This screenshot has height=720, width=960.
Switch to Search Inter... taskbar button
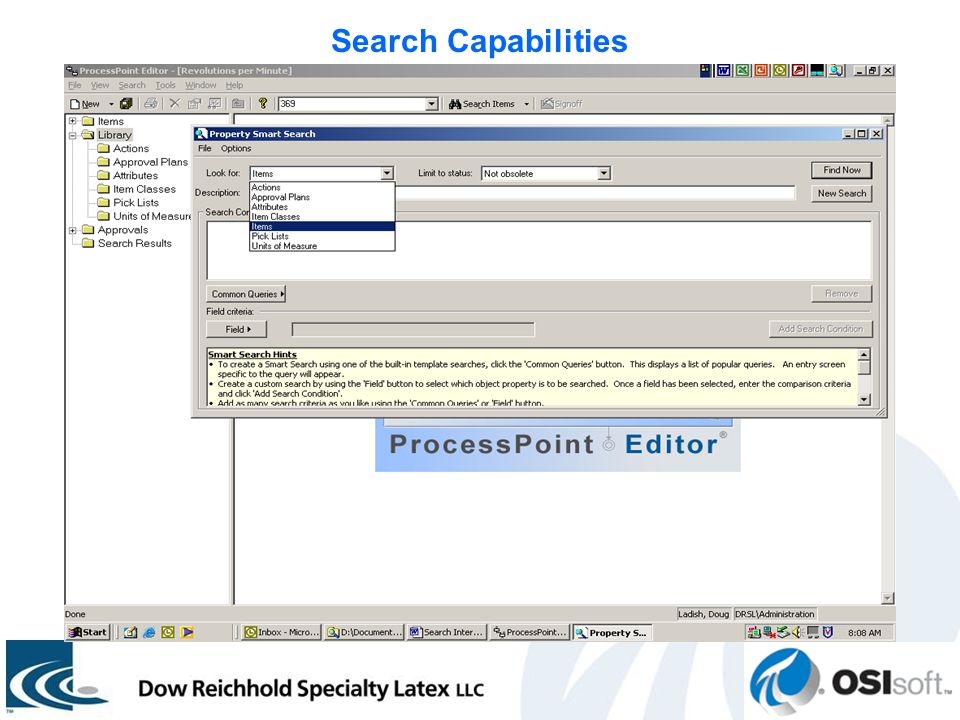(448, 632)
